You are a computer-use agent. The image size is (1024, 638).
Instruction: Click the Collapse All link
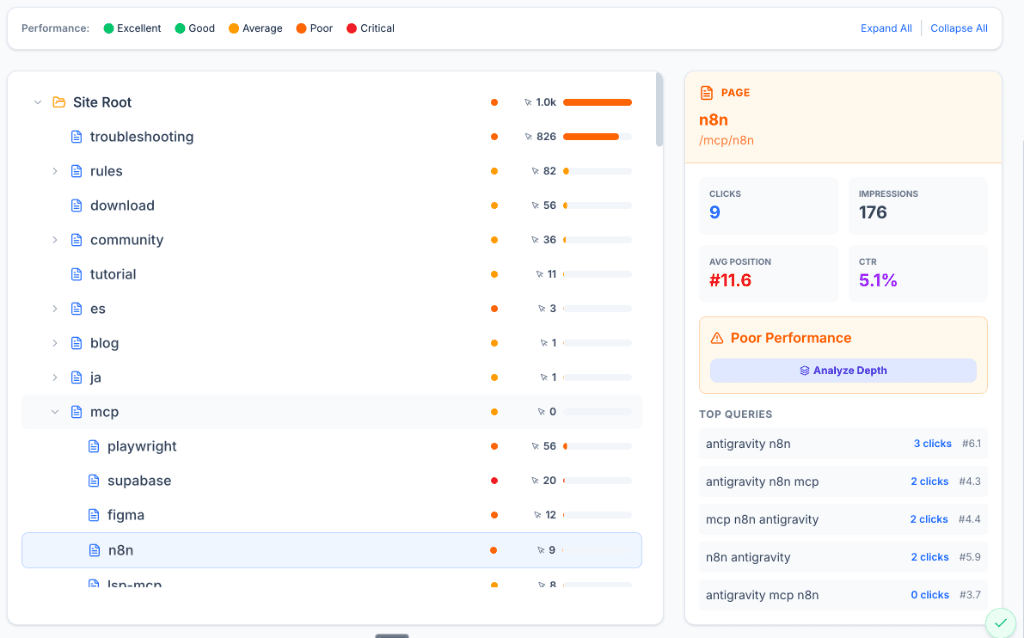958,28
